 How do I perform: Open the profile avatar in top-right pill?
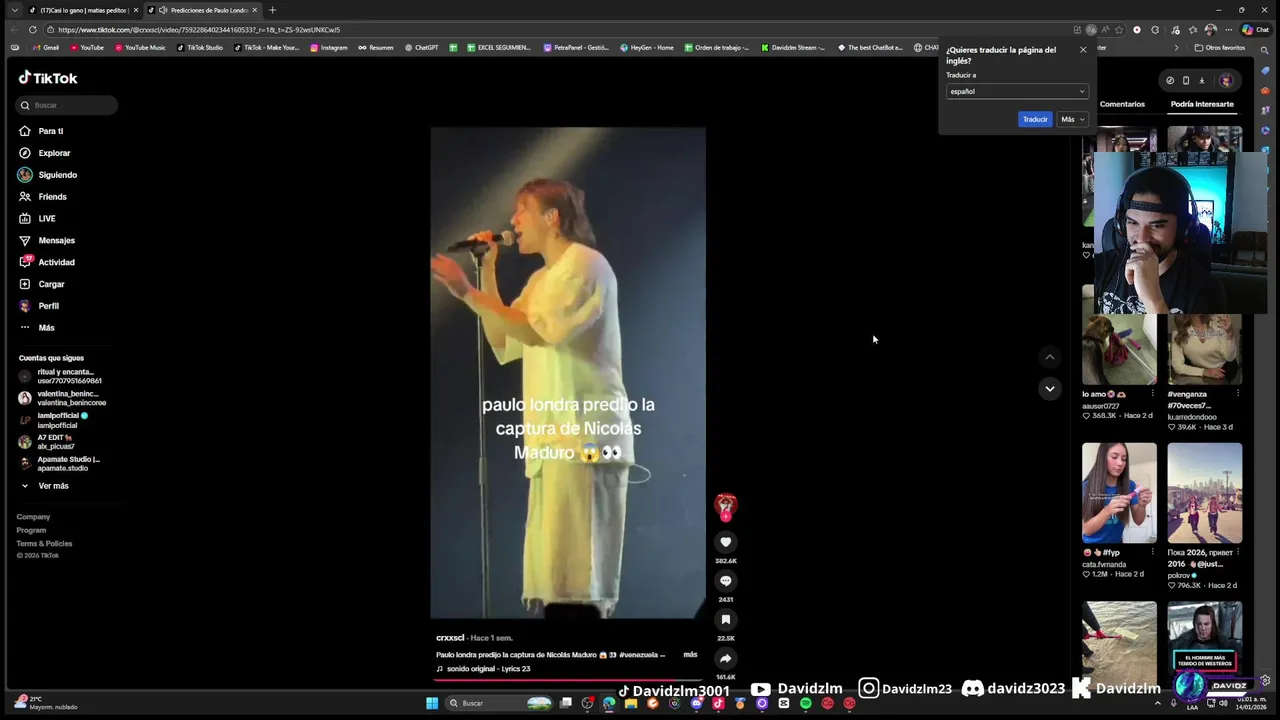[1226, 81]
